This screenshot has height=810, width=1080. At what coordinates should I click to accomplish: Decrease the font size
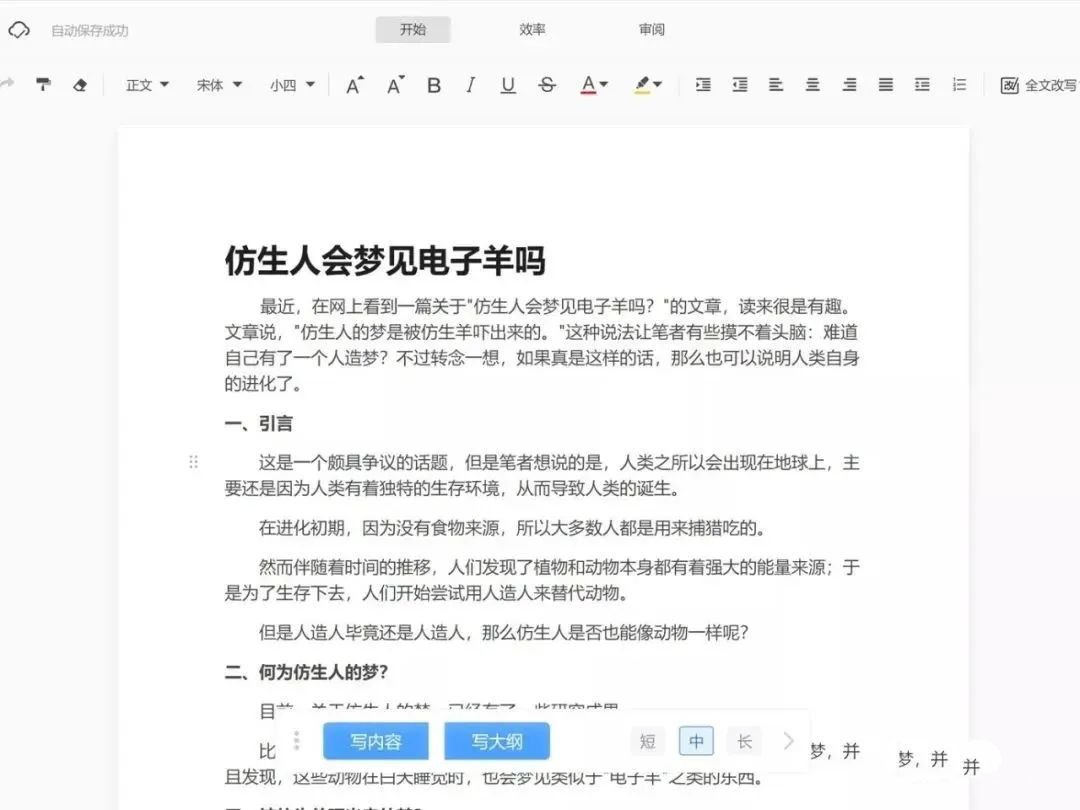click(395, 85)
